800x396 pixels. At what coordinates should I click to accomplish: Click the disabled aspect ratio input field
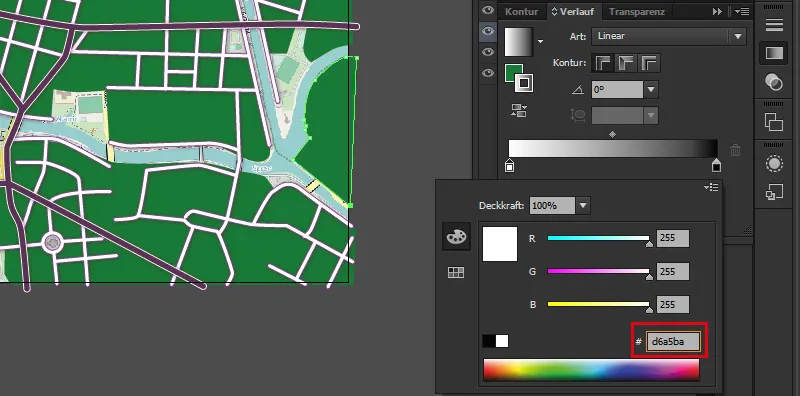618,115
